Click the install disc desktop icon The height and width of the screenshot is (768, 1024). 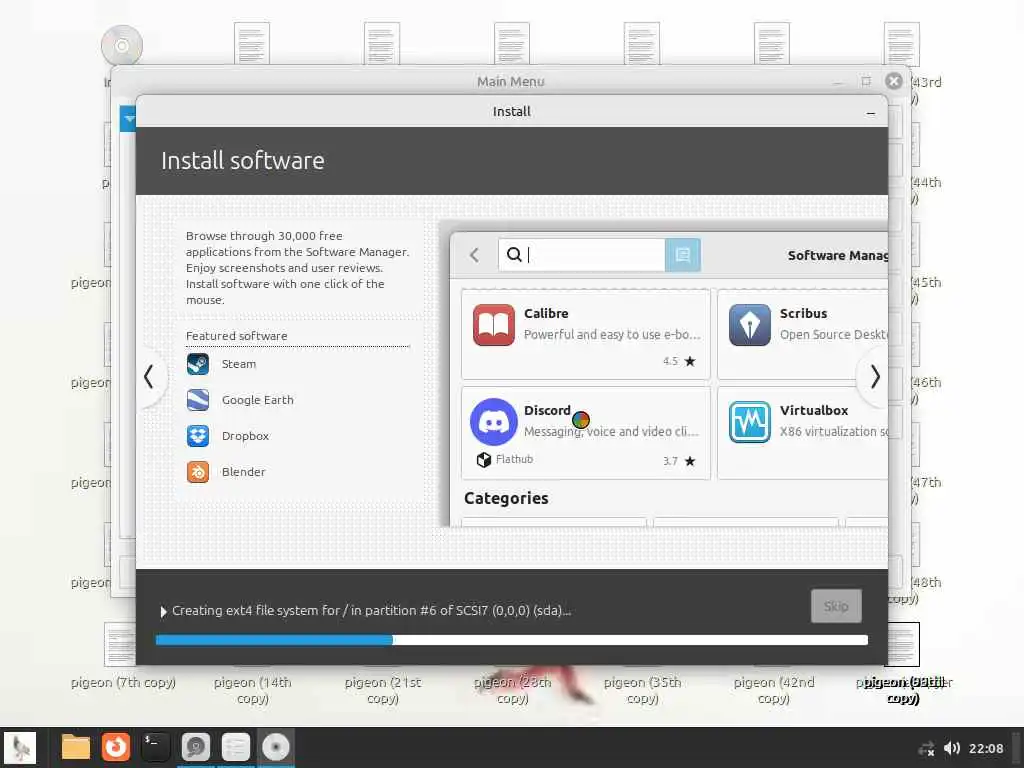click(x=122, y=44)
